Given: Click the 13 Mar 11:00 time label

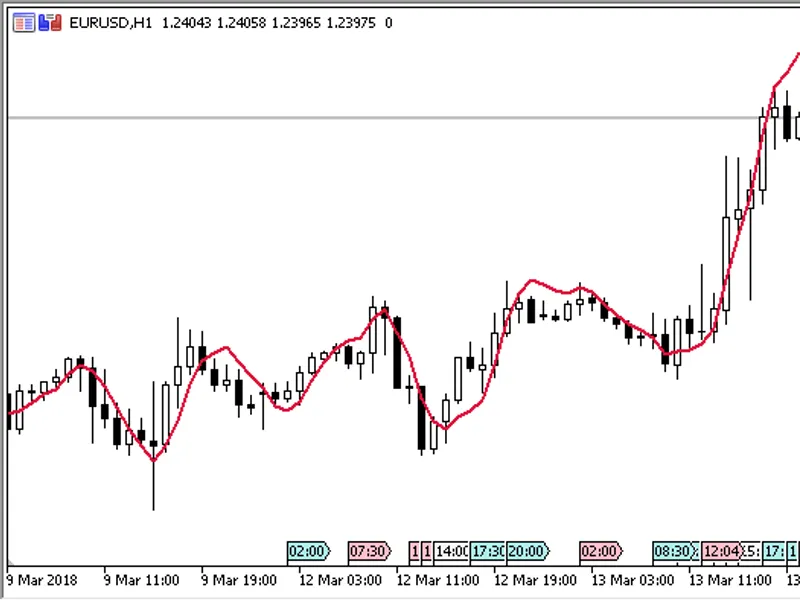Looking at the screenshot, I should click(730, 580).
